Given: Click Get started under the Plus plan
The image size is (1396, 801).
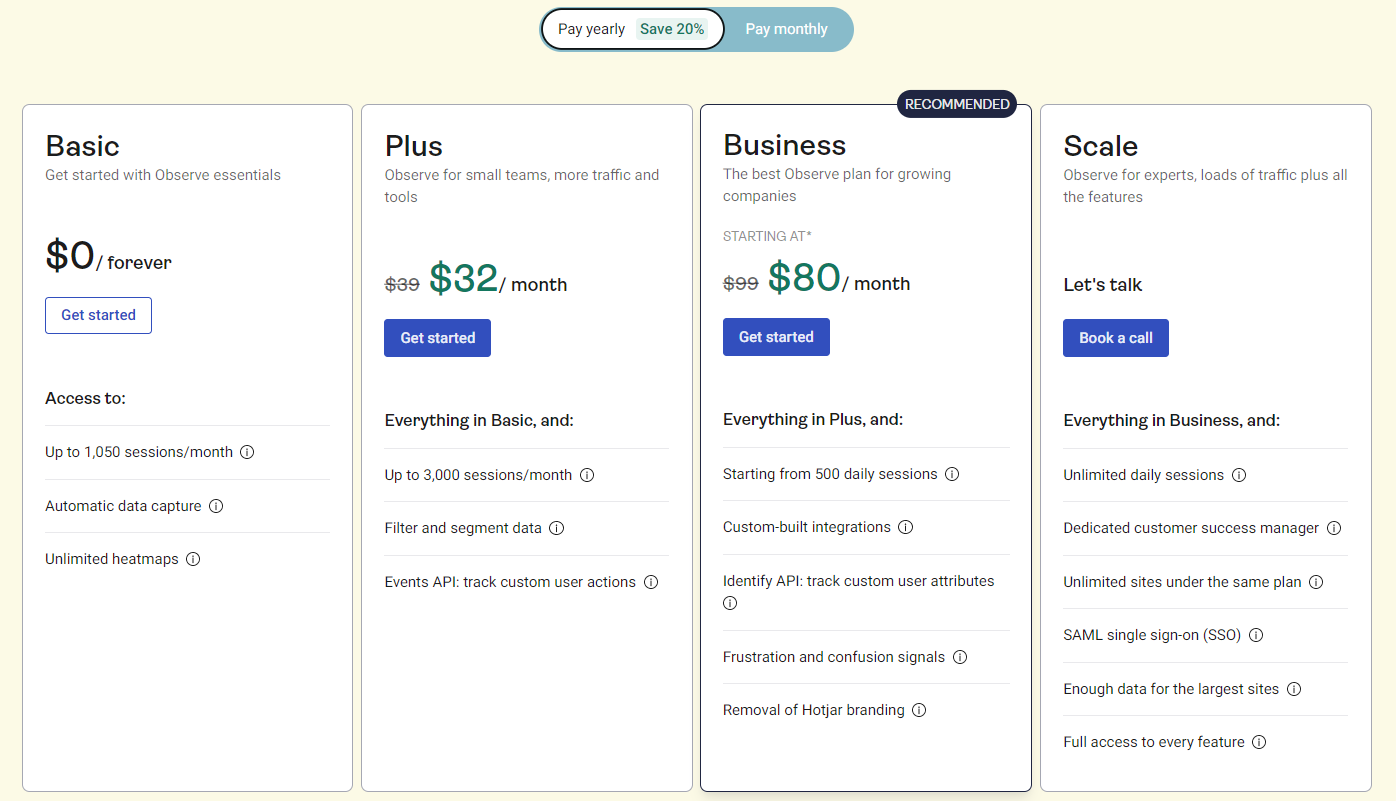Looking at the screenshot, I should [437, 338].
